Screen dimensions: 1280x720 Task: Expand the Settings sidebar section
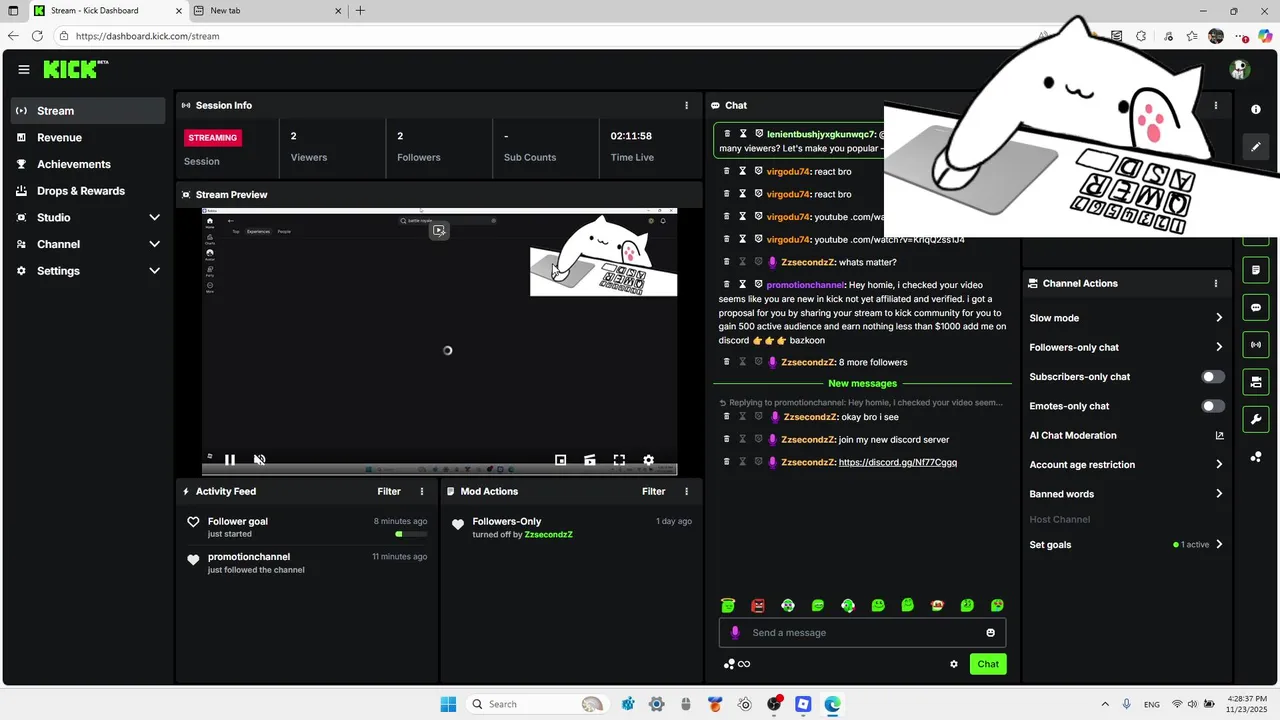pyautogui.click(x=154, y=271)
